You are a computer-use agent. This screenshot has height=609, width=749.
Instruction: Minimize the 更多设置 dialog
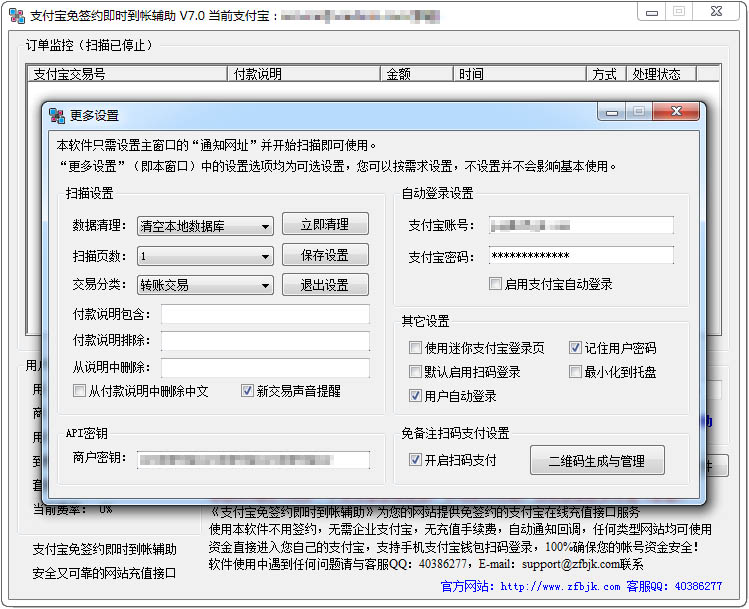point(611,112)
